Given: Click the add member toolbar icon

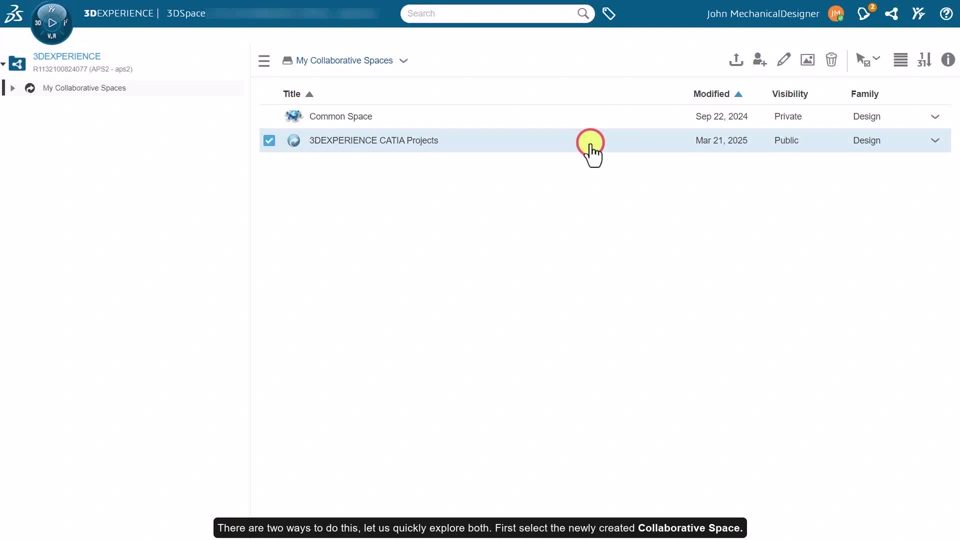Looking at the screenshot, I should pyautogui.click(x=760, y=59).
